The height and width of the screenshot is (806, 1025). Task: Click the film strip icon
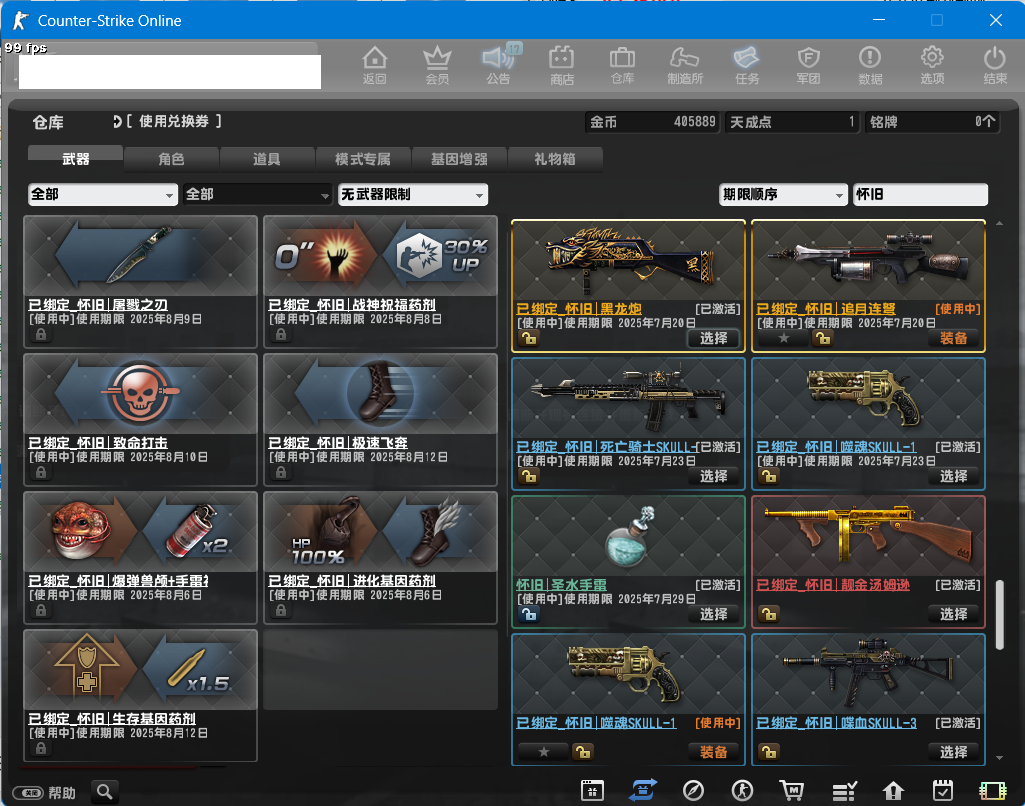pos(992,791)
